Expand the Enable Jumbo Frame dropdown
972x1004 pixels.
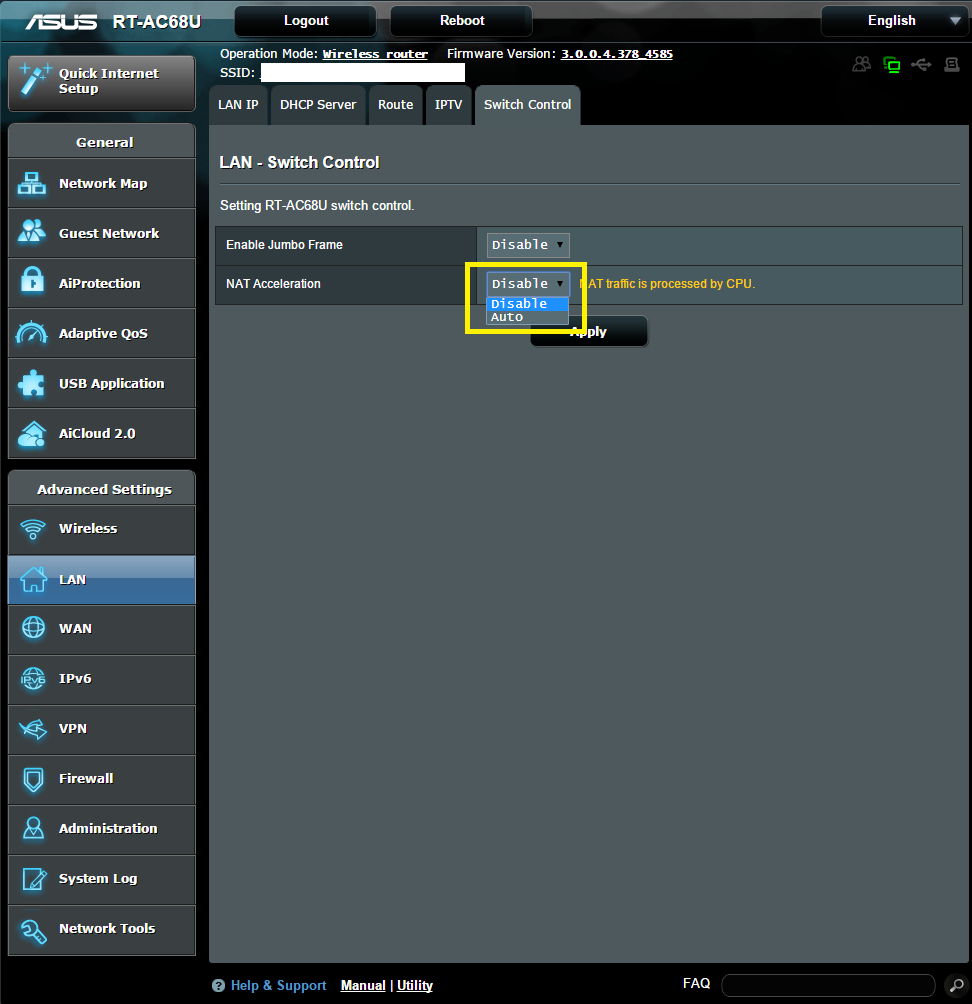[x=528, y=245]
